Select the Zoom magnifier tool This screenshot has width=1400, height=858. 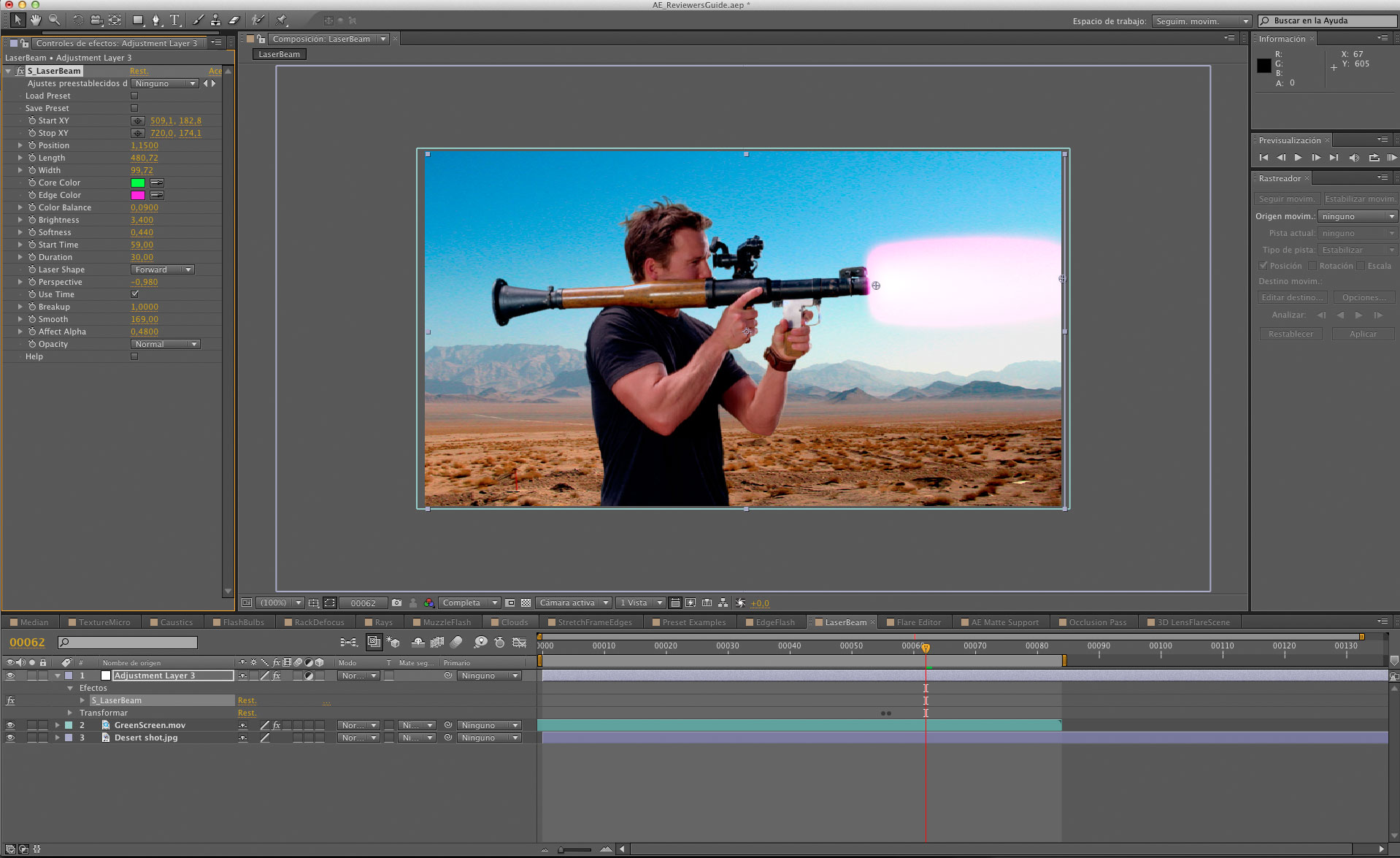click(x=54, y=20)
